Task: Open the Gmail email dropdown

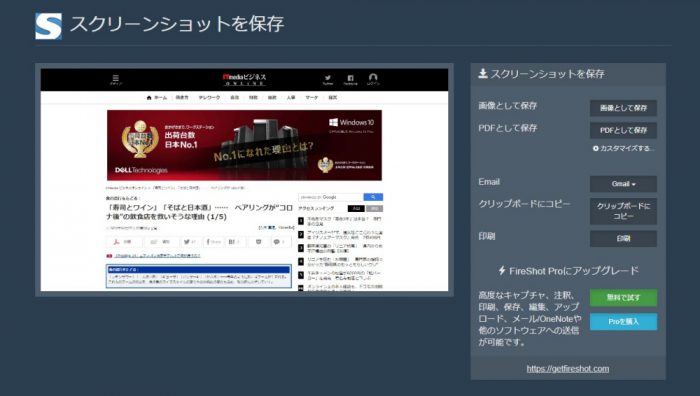Action: (x=623, y=183)
